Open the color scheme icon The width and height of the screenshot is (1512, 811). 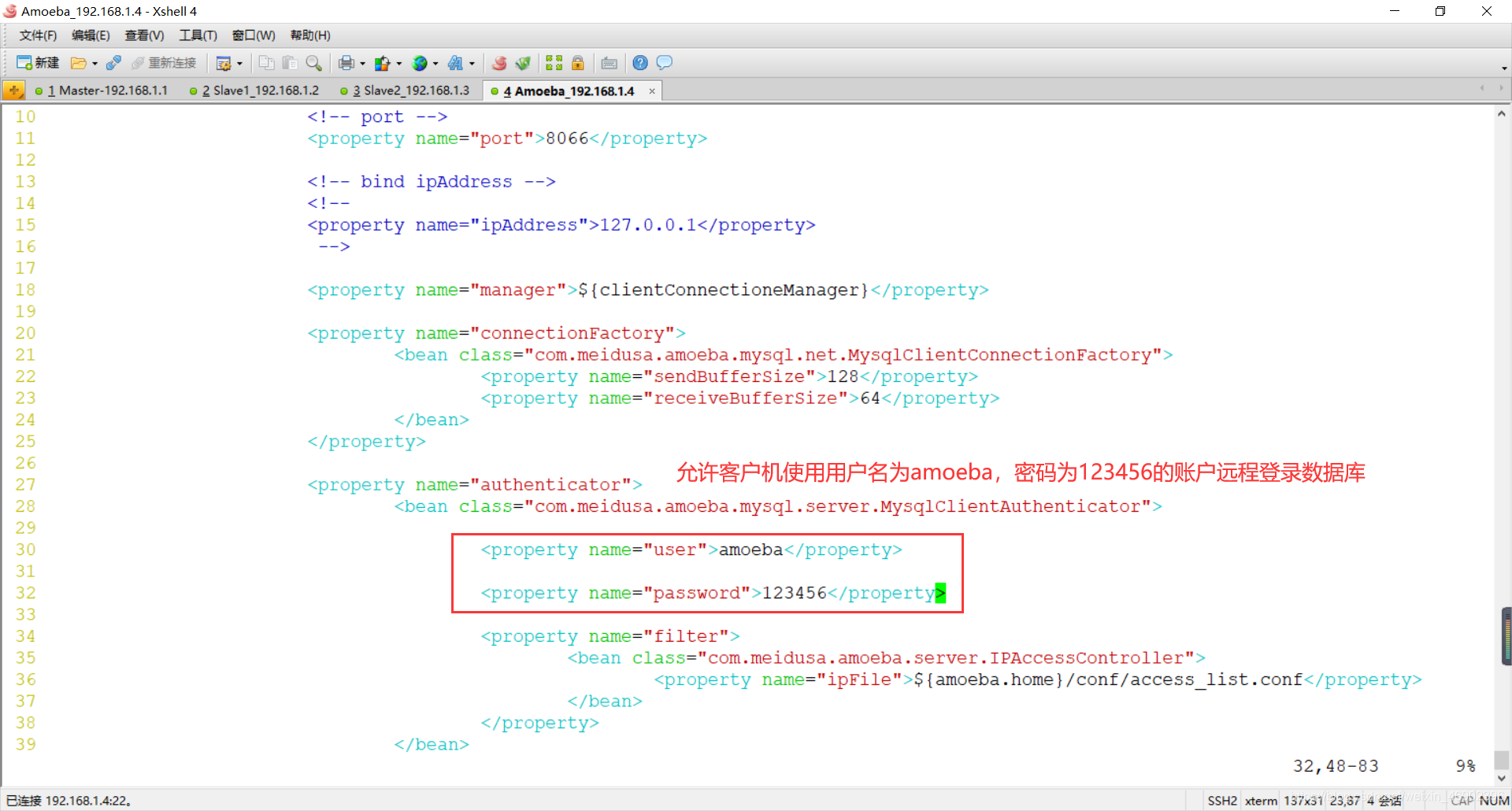tap(383, 63)
